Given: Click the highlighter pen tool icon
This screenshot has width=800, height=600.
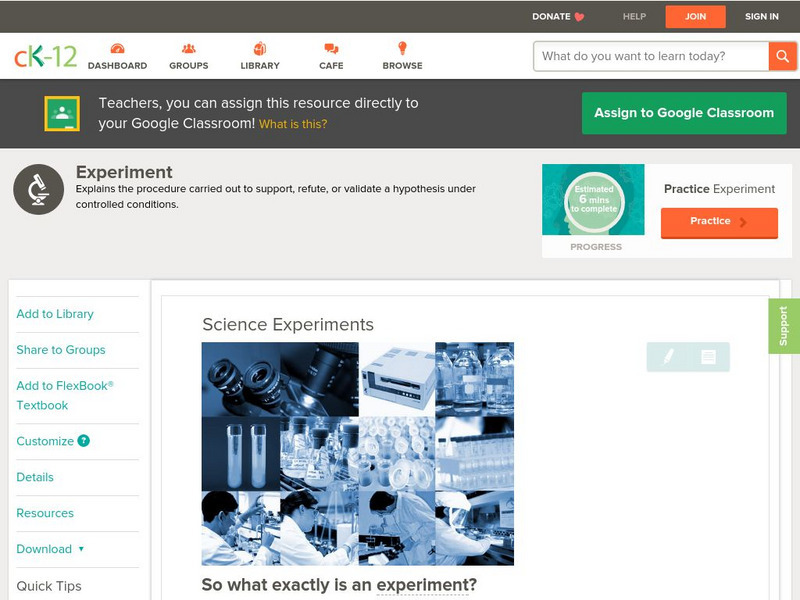Looking at the screenshot, I should tap(668, 356).
